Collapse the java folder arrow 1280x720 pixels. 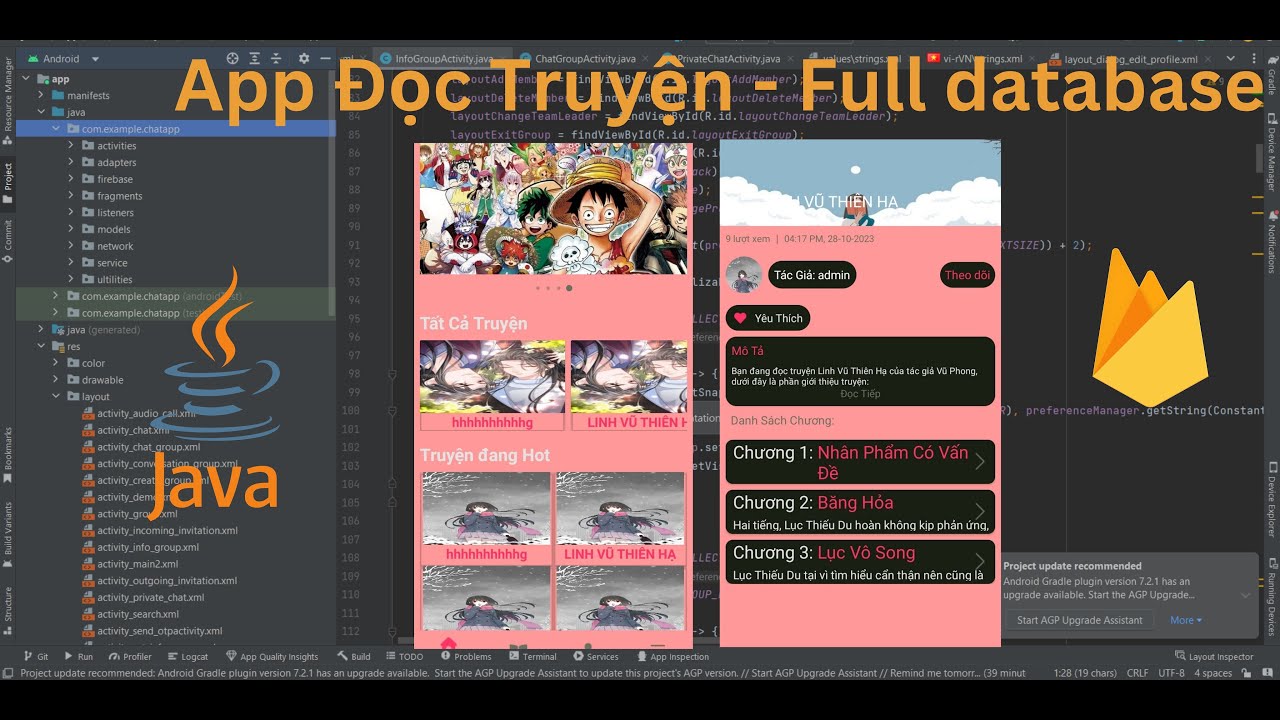(41, 112)
